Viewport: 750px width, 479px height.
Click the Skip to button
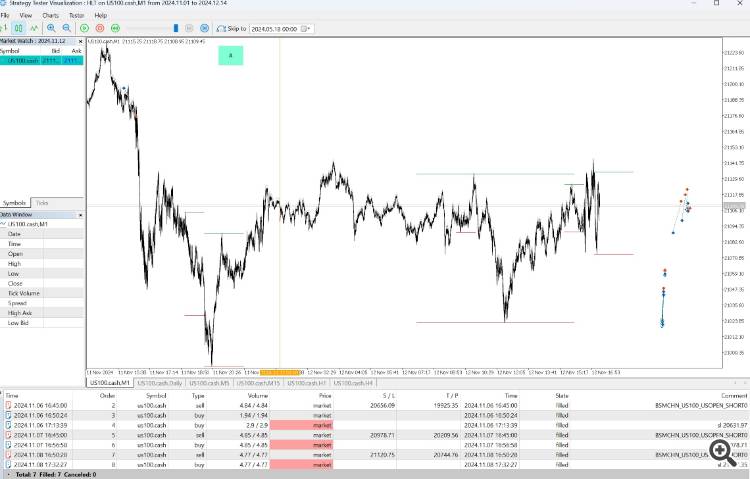point(232,29)
